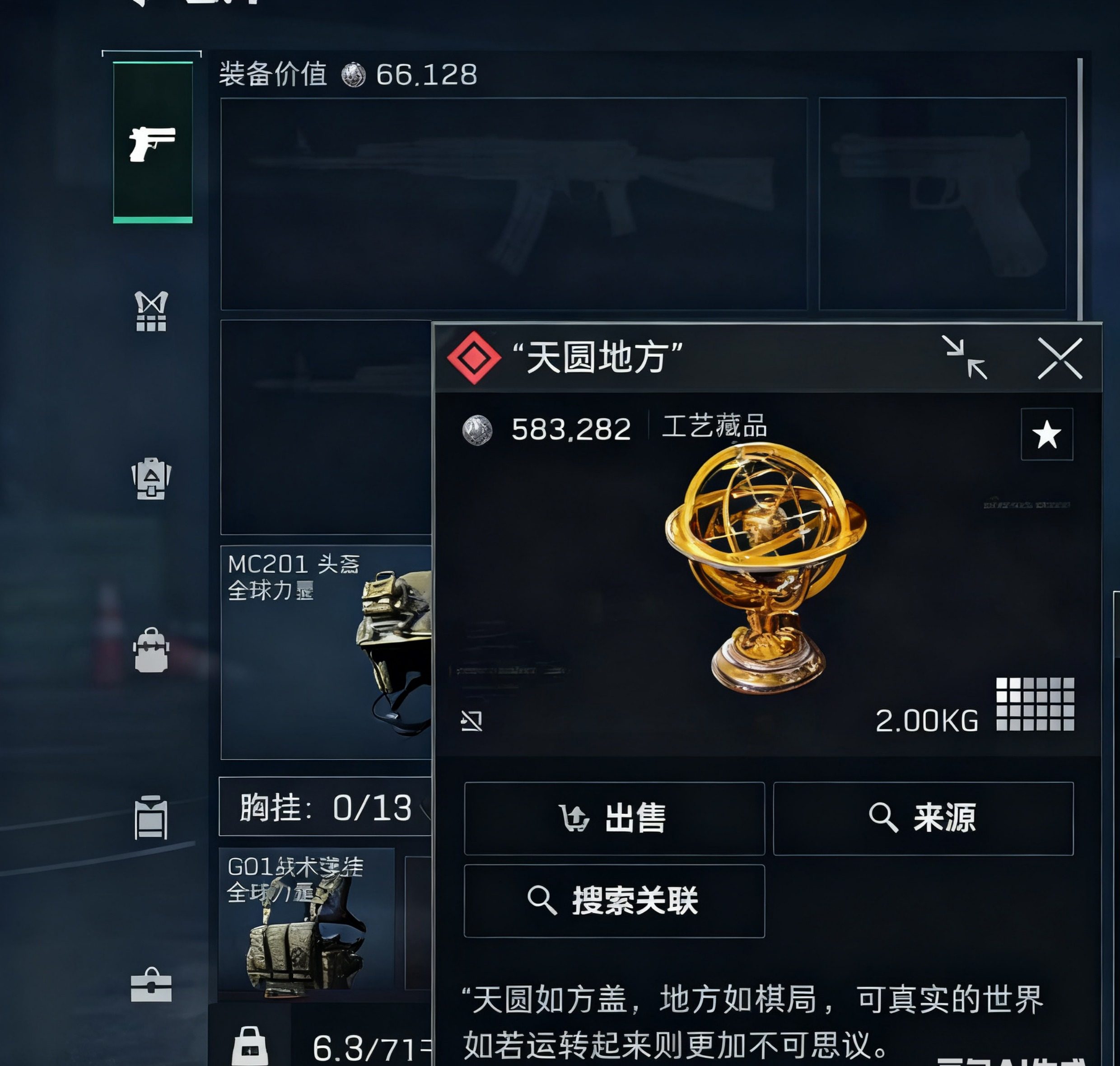Click the small slashed box icon below item
This screenshot has height=1066, width=1120.
[x=471, y=720]
